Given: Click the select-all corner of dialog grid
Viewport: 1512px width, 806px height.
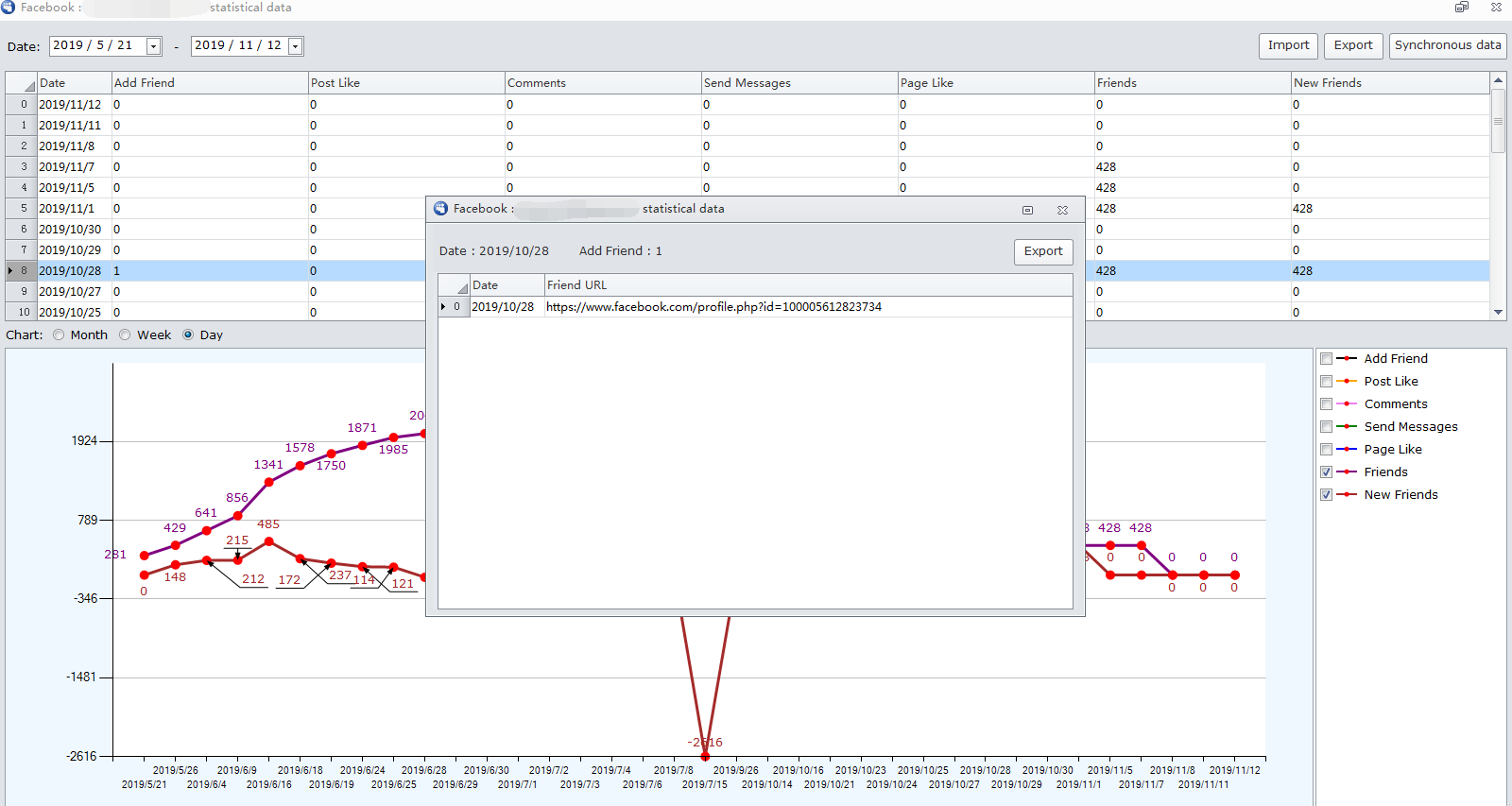Looking at the screenshot, I should (454, 285).
